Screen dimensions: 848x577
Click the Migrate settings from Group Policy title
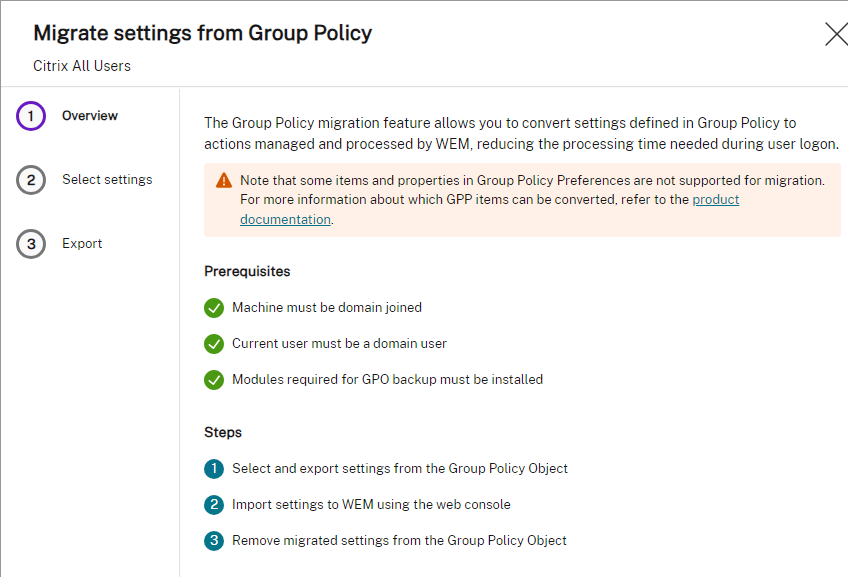click(x=203, y=33)
